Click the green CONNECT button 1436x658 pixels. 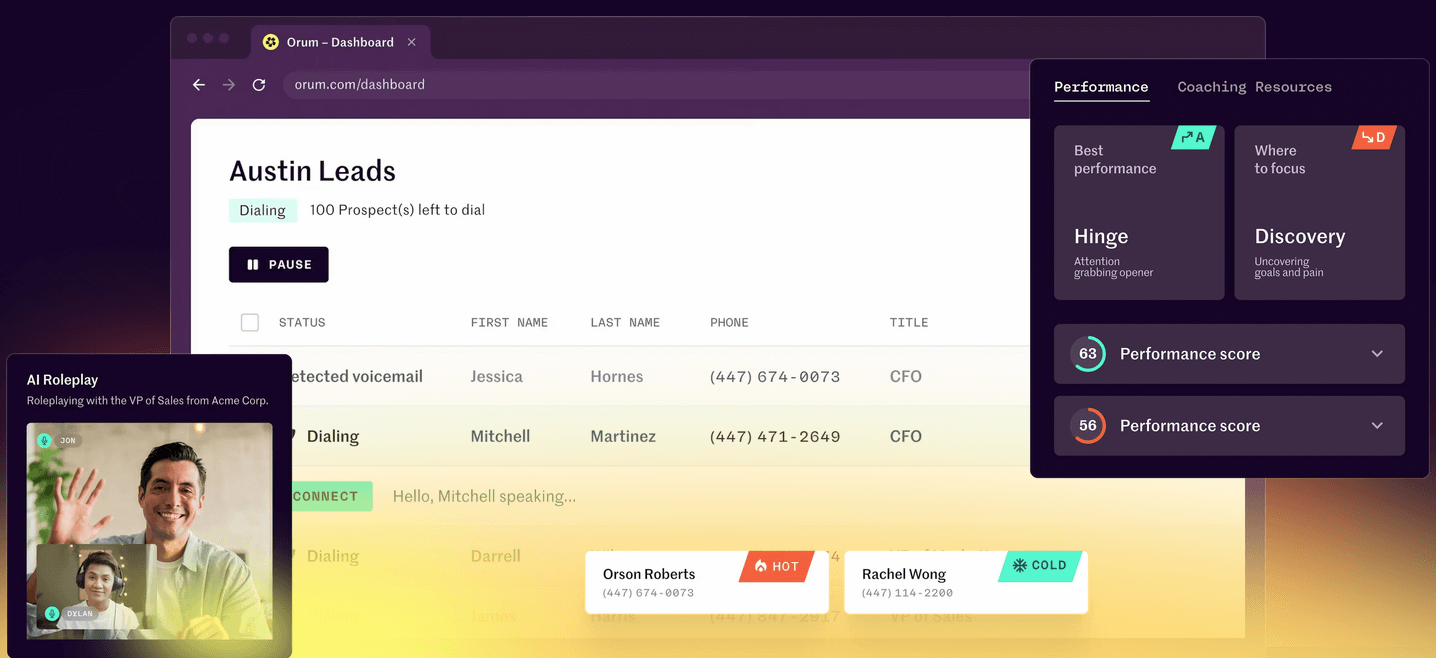click(326, 496)
